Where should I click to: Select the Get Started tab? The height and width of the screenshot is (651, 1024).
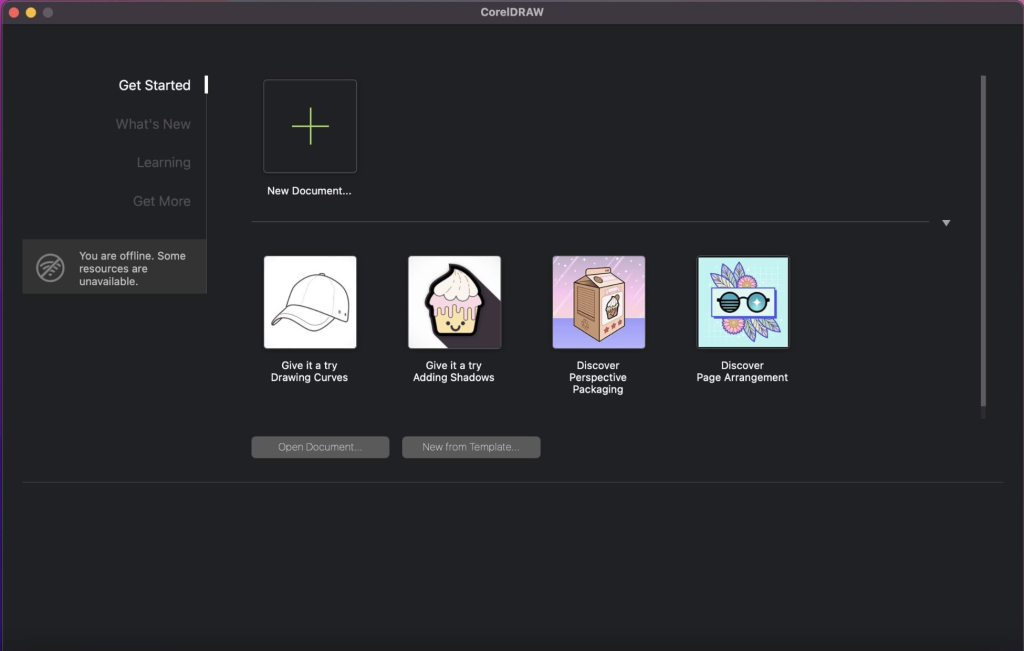(x=155, y=85)
